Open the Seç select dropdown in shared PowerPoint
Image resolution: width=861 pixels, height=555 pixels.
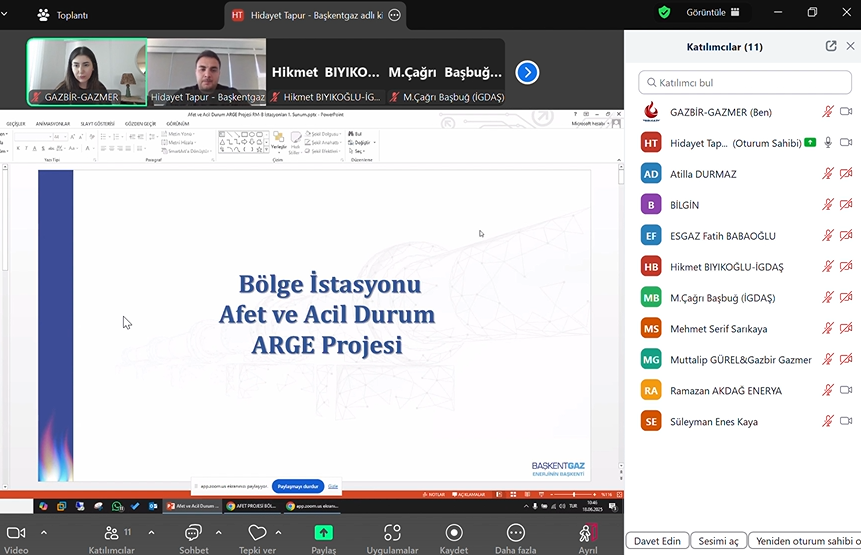point(357,151)
